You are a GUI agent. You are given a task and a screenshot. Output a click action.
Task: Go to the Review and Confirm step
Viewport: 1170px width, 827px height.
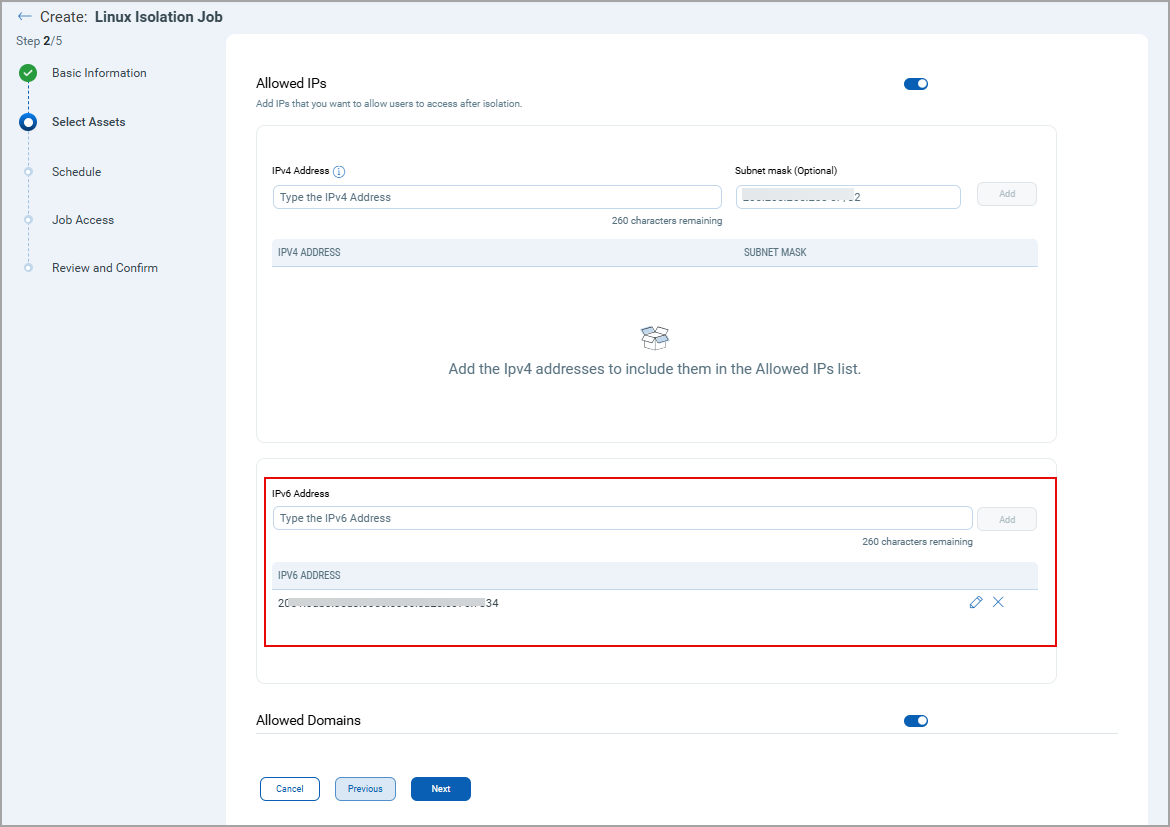tap(105, 268)
